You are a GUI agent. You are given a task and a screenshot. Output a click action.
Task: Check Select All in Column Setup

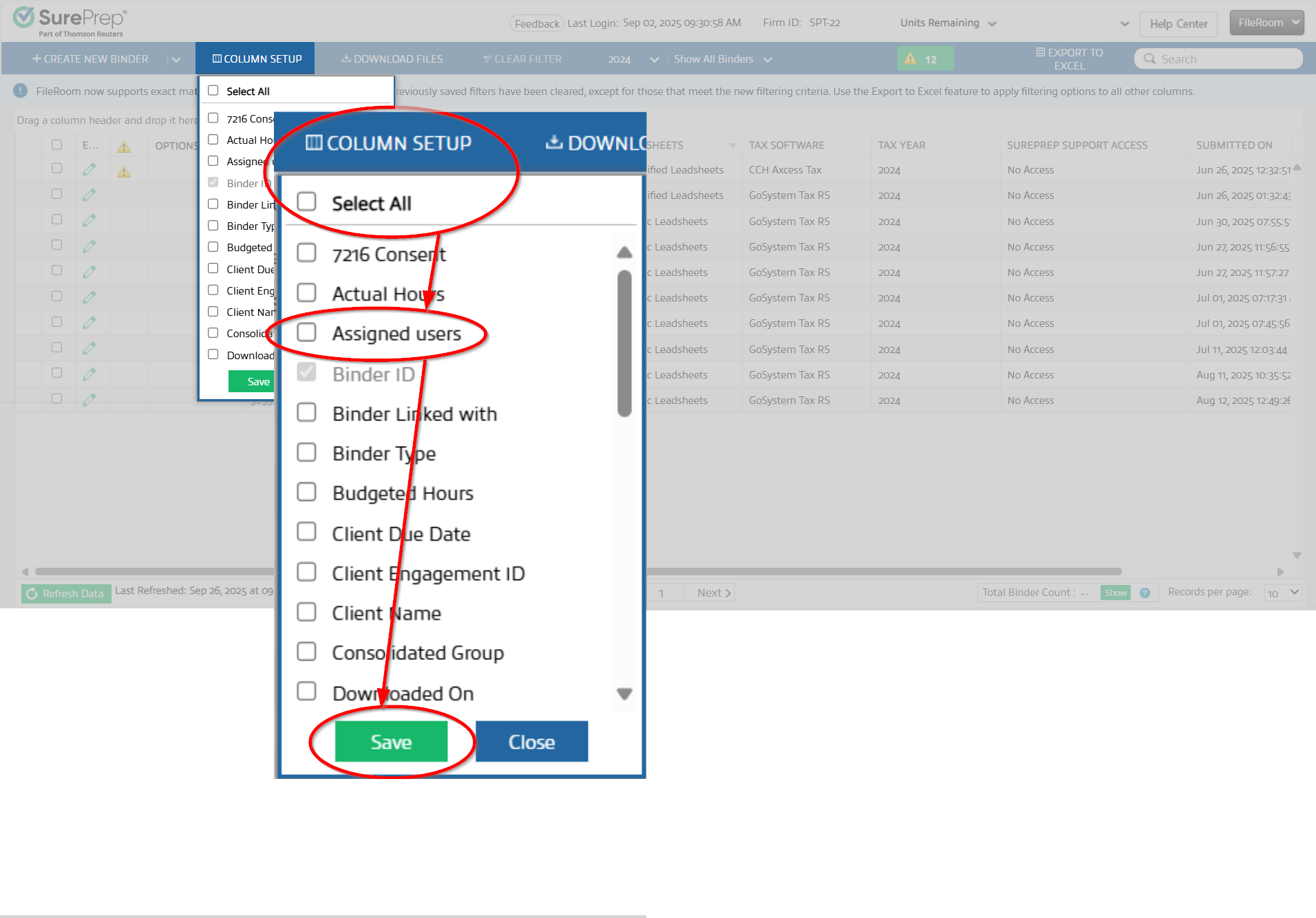point(307,201)
